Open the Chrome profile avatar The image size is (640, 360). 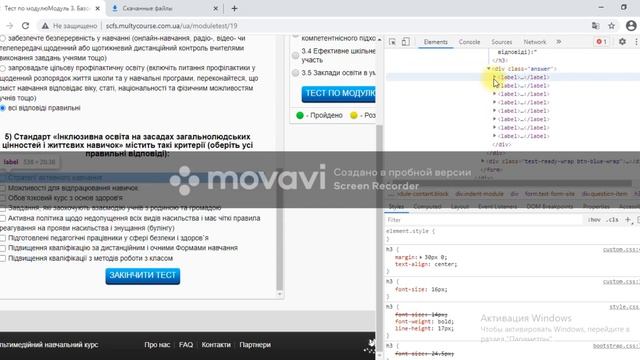tap(631, 26)
